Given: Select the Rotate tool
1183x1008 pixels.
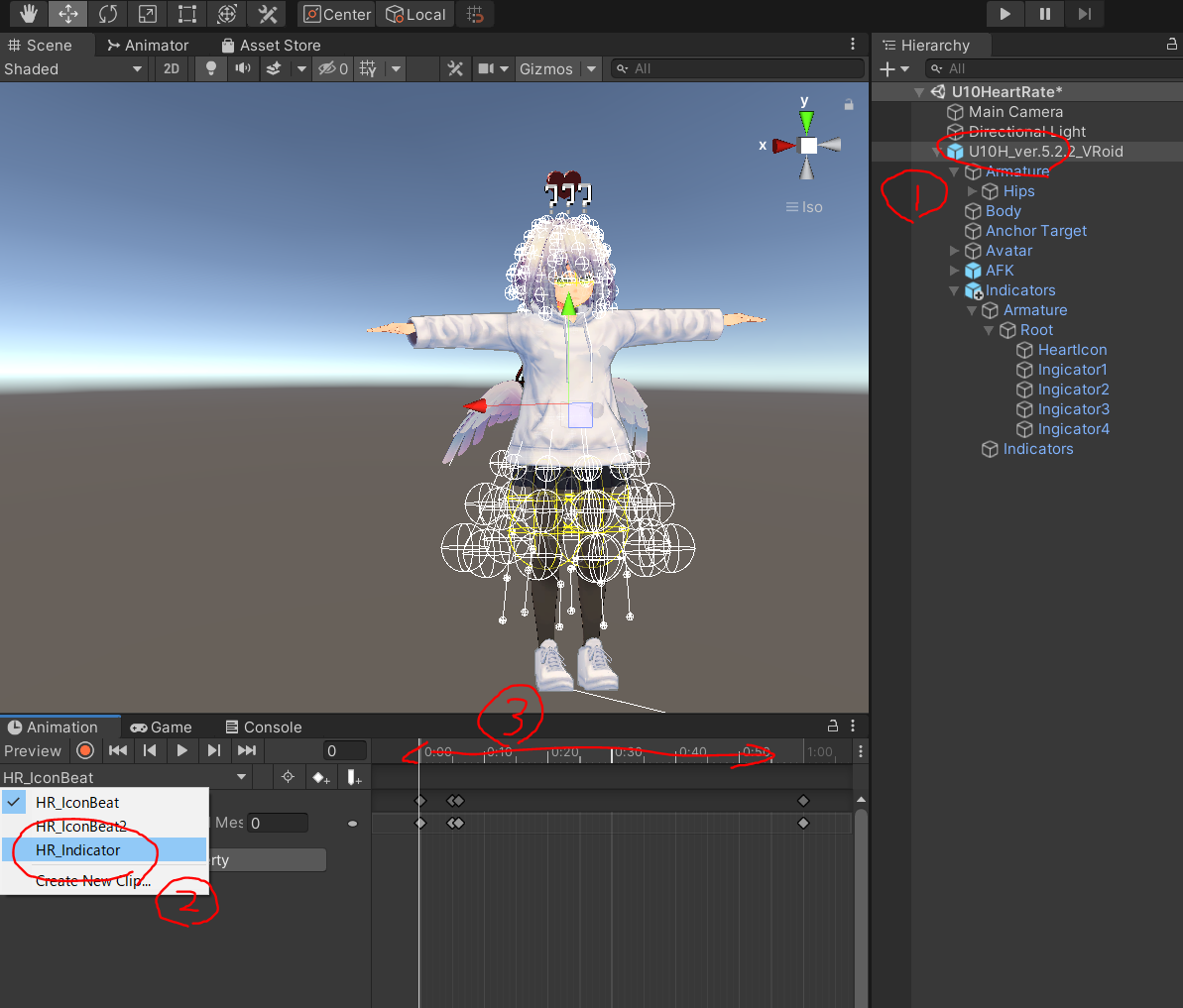Looking at the screenshot, I should click(x=108, y=14).
